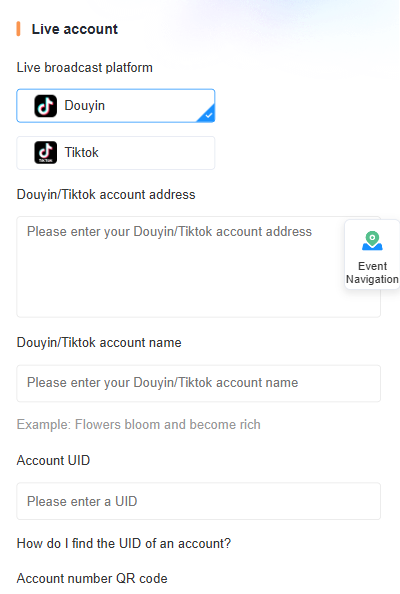Click the Account UID label
The height and width of the screenshot is (594, 400).
tap(53, 460)
